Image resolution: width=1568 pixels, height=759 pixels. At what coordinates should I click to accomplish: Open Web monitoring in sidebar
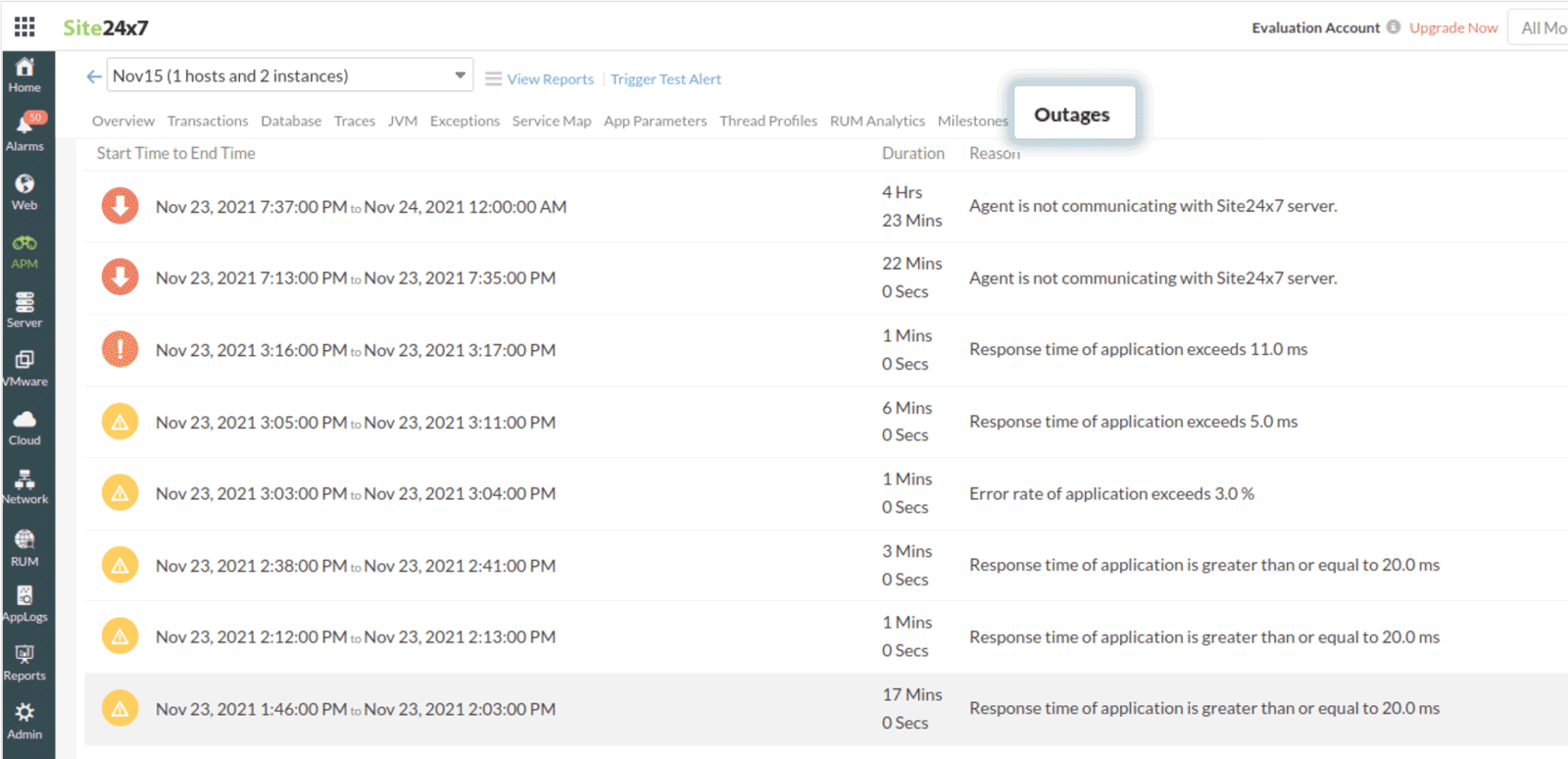click(24, 191)
